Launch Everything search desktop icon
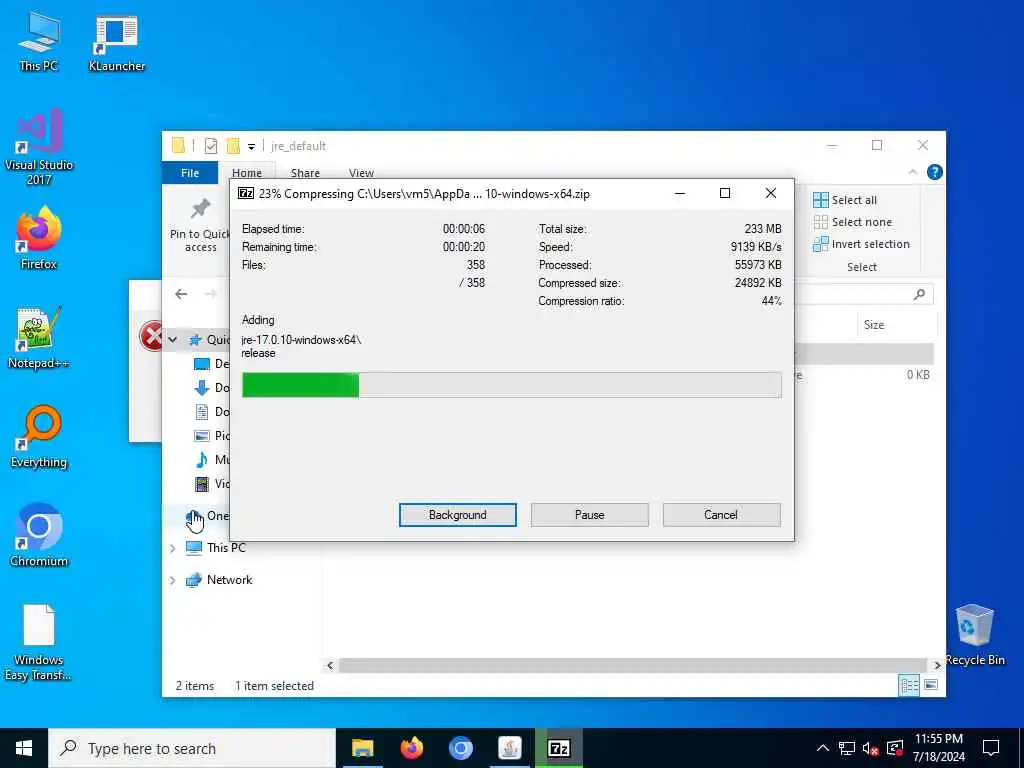1024x768 pixels. point(39,436)
